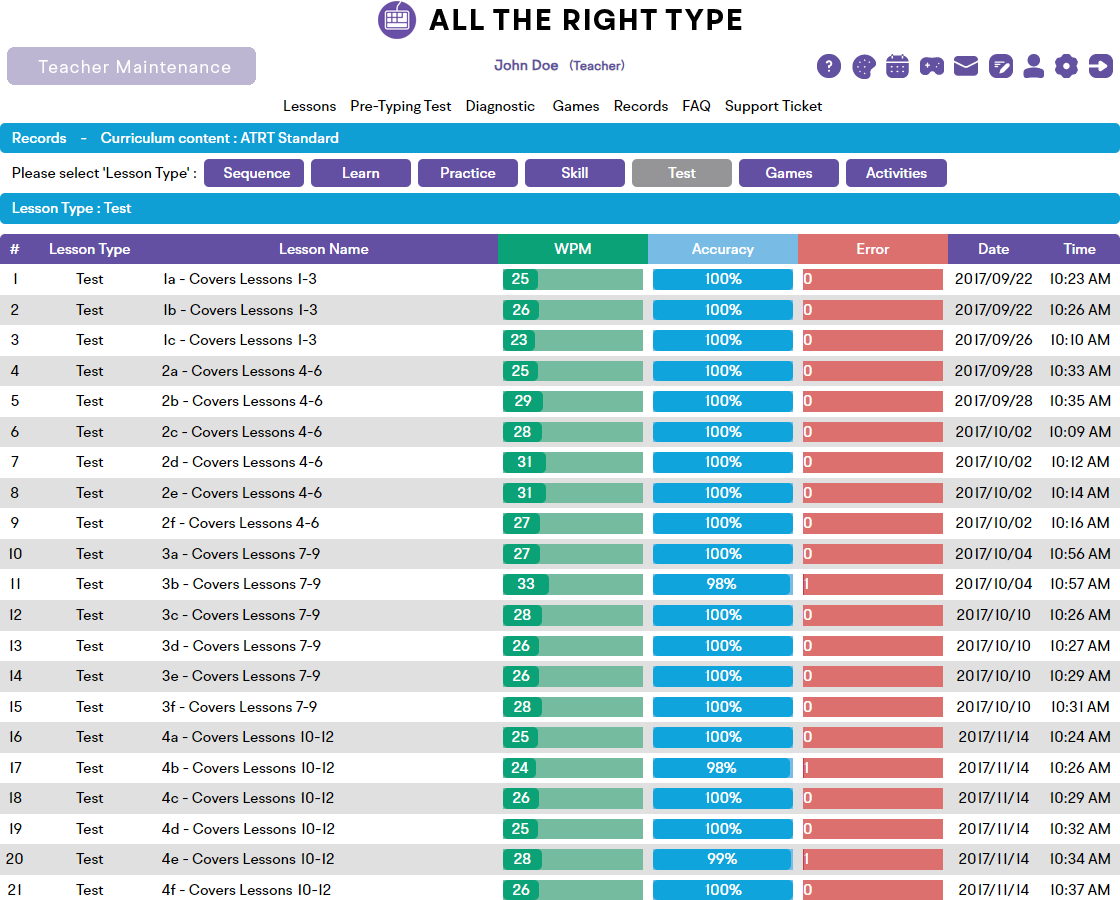The width and height of the screenshot is (1120, 900).
Task: Click '4a - Covers Lessons 10-12'
Action: point(248,736)
